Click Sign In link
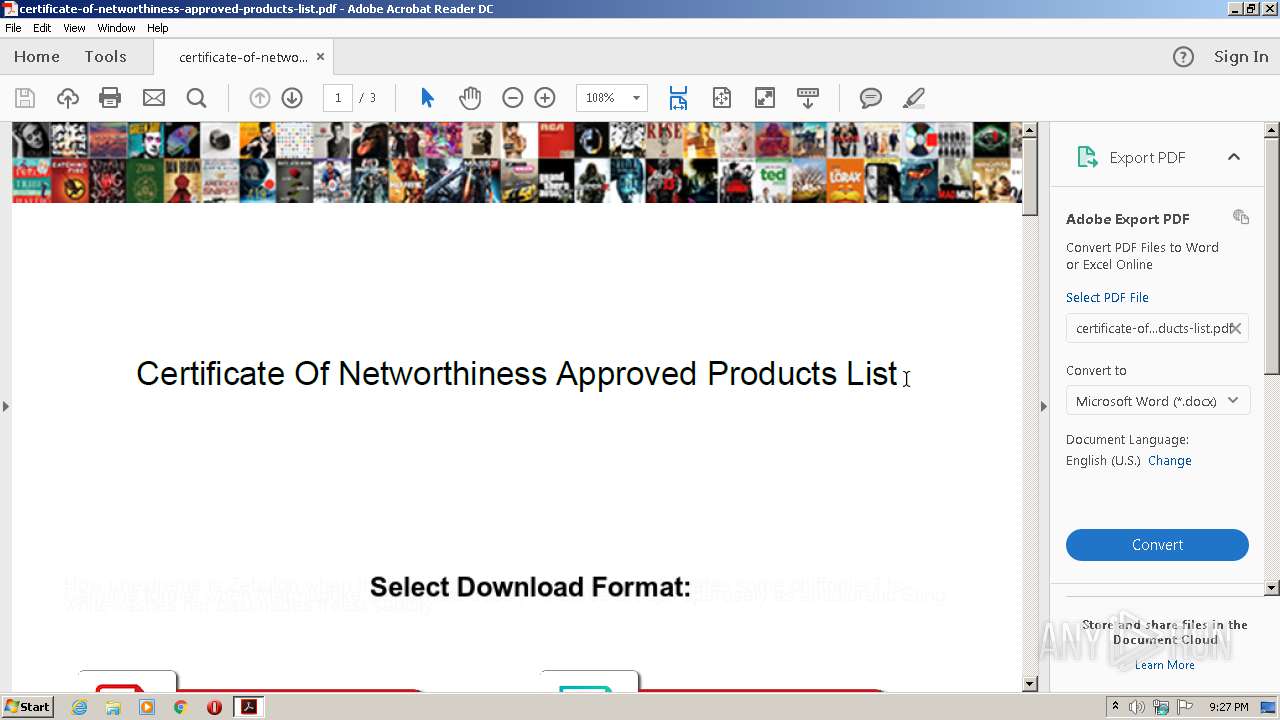 coord(1241,57)
